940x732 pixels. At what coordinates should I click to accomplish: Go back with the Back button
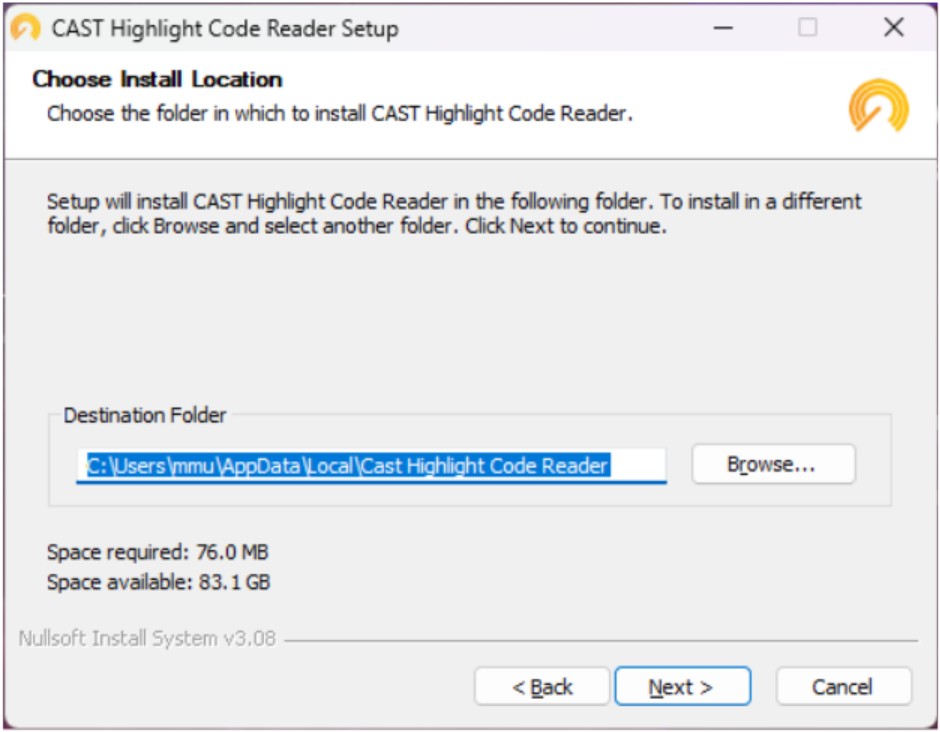coord(542,687)
